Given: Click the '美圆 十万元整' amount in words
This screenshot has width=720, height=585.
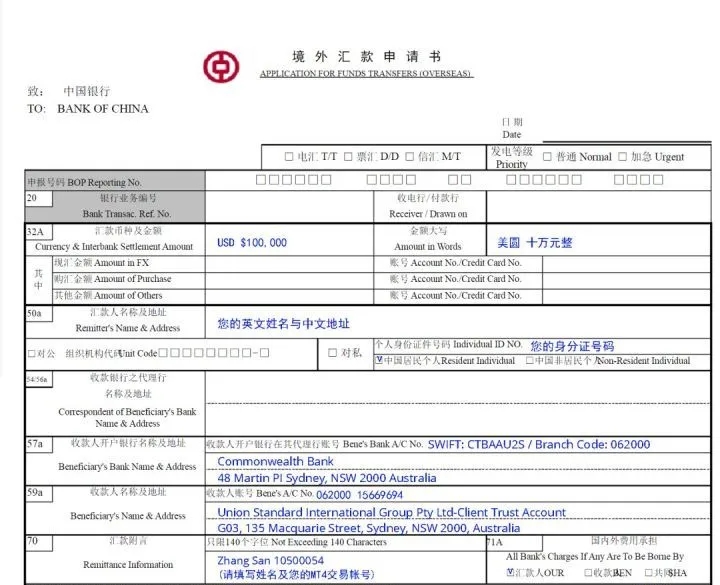Looking at the screenshot, I should coord(535,242).
